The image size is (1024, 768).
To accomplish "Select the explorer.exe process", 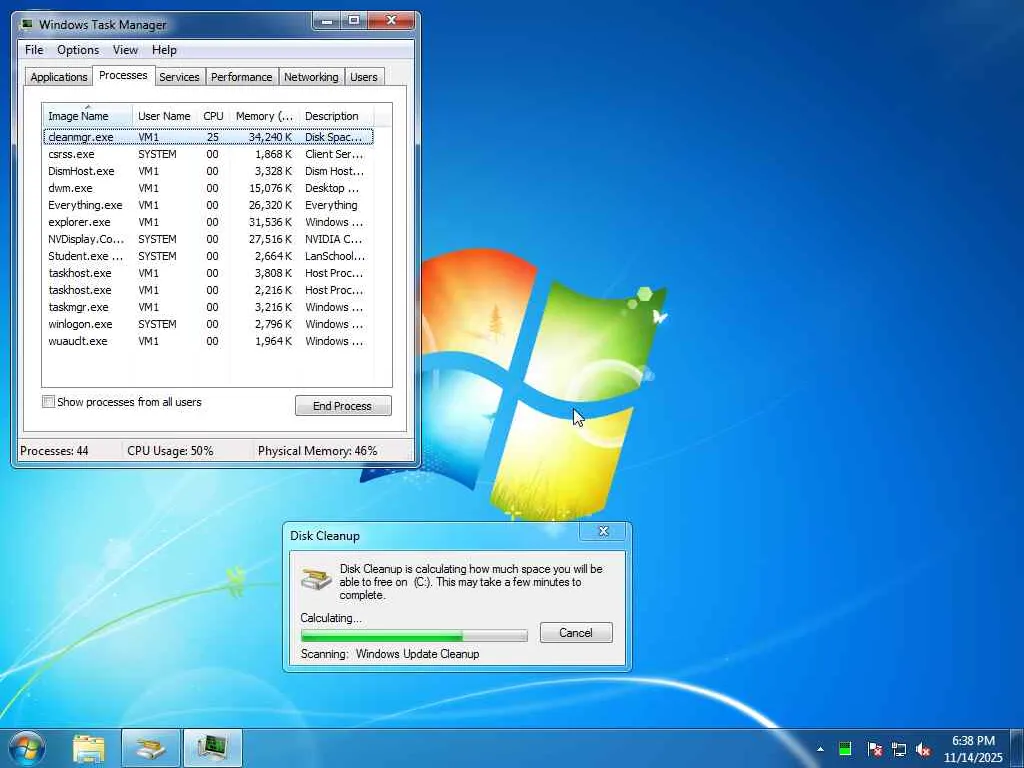I will [x=208, y=222].
